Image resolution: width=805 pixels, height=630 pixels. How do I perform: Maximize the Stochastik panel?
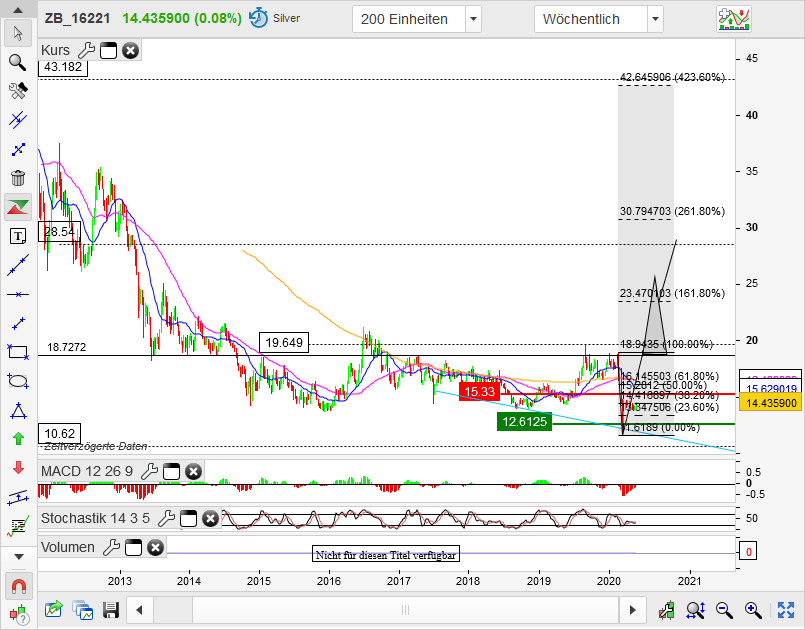tap(188, 519)
